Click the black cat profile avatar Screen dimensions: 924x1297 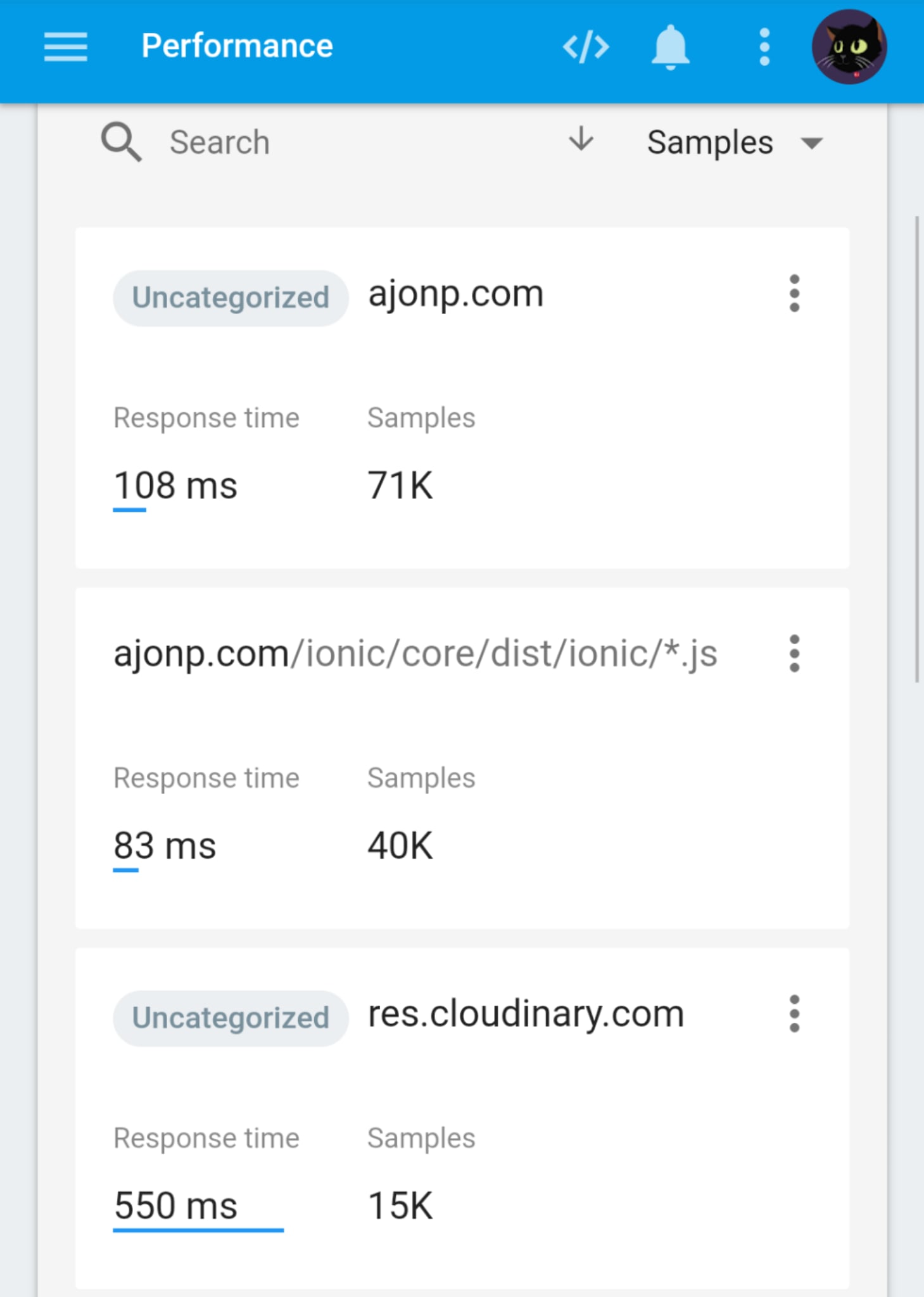pos(849,47)
